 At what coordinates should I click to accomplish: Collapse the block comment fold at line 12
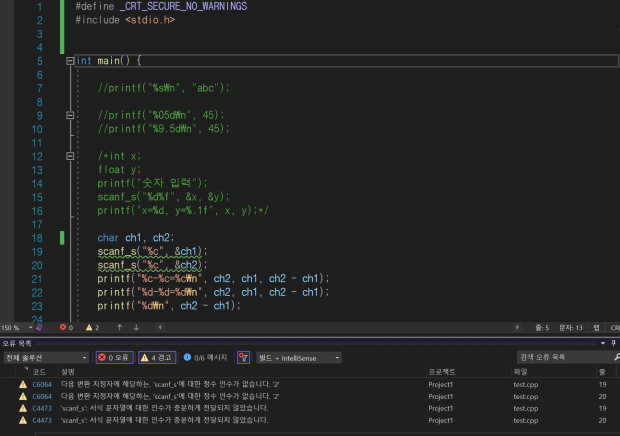(70, 156)
